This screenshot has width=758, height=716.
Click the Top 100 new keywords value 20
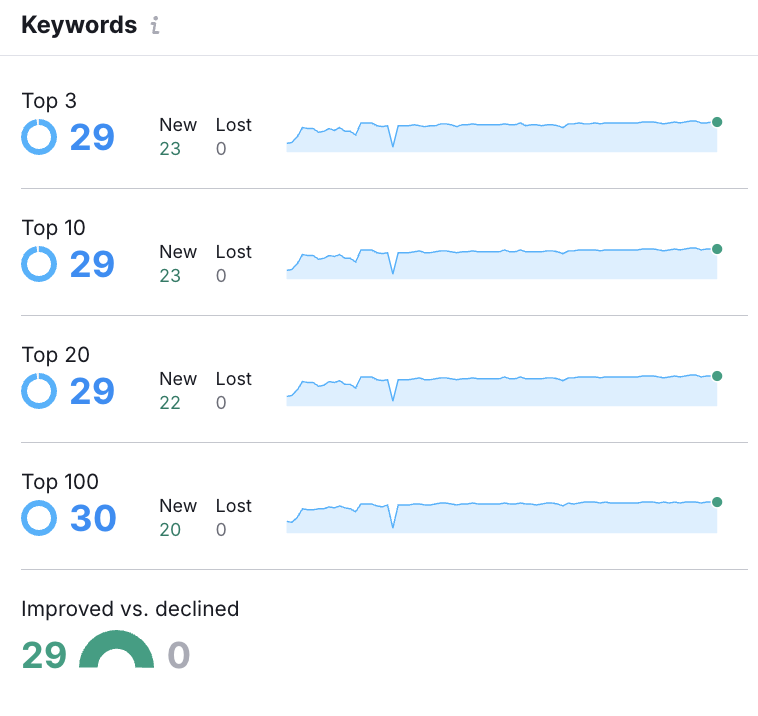pyautogui.click(x=170, y=530)
